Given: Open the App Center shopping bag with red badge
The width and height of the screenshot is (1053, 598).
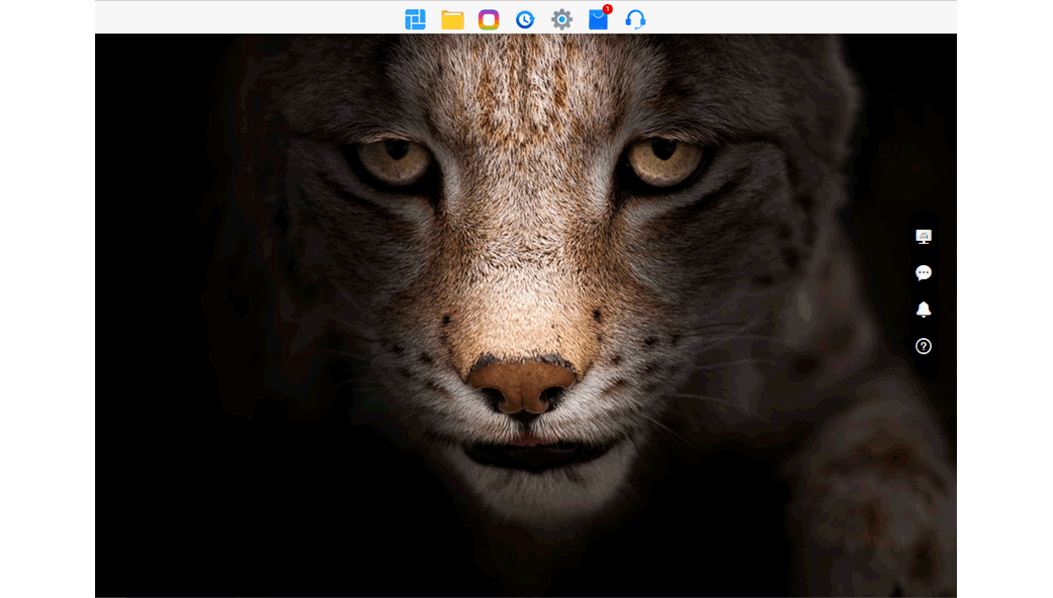Looking at the screenshot, I should point(599,18).
